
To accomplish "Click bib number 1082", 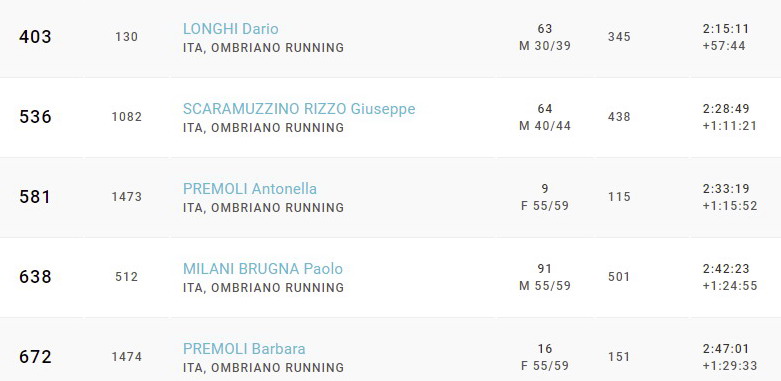I will [x=127, y=117].
